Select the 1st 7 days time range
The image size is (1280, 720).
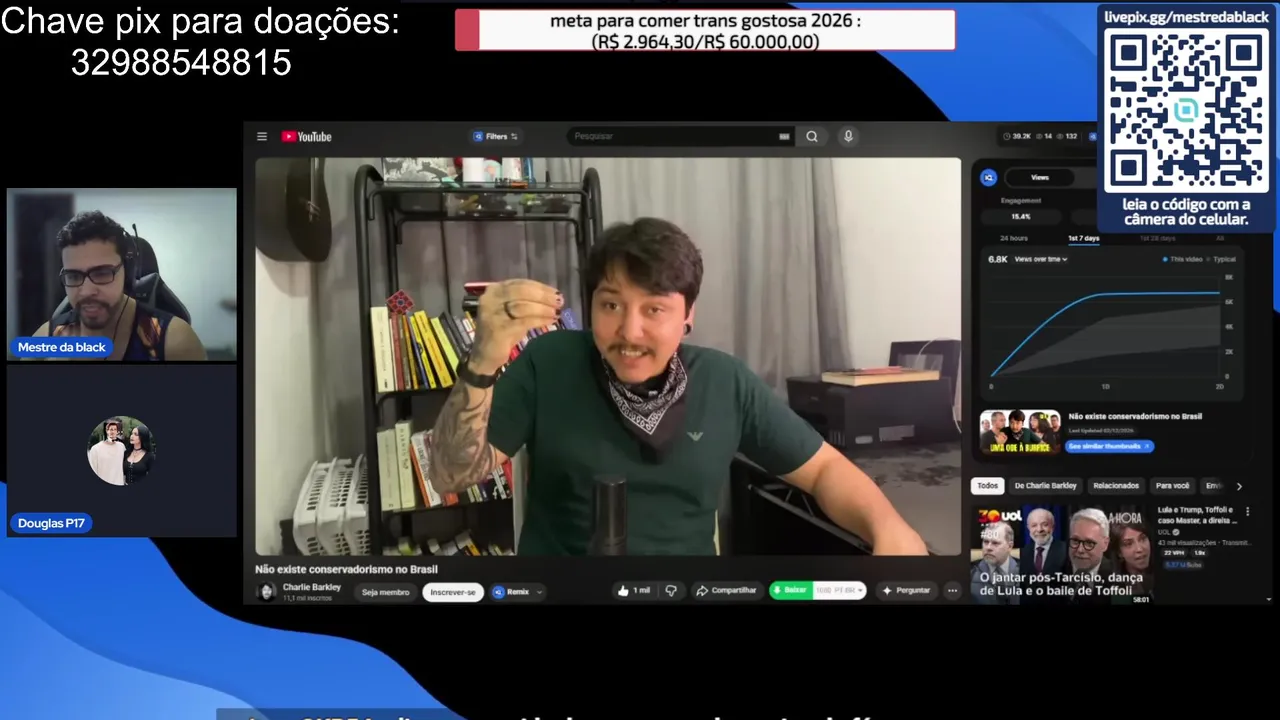1083,238
